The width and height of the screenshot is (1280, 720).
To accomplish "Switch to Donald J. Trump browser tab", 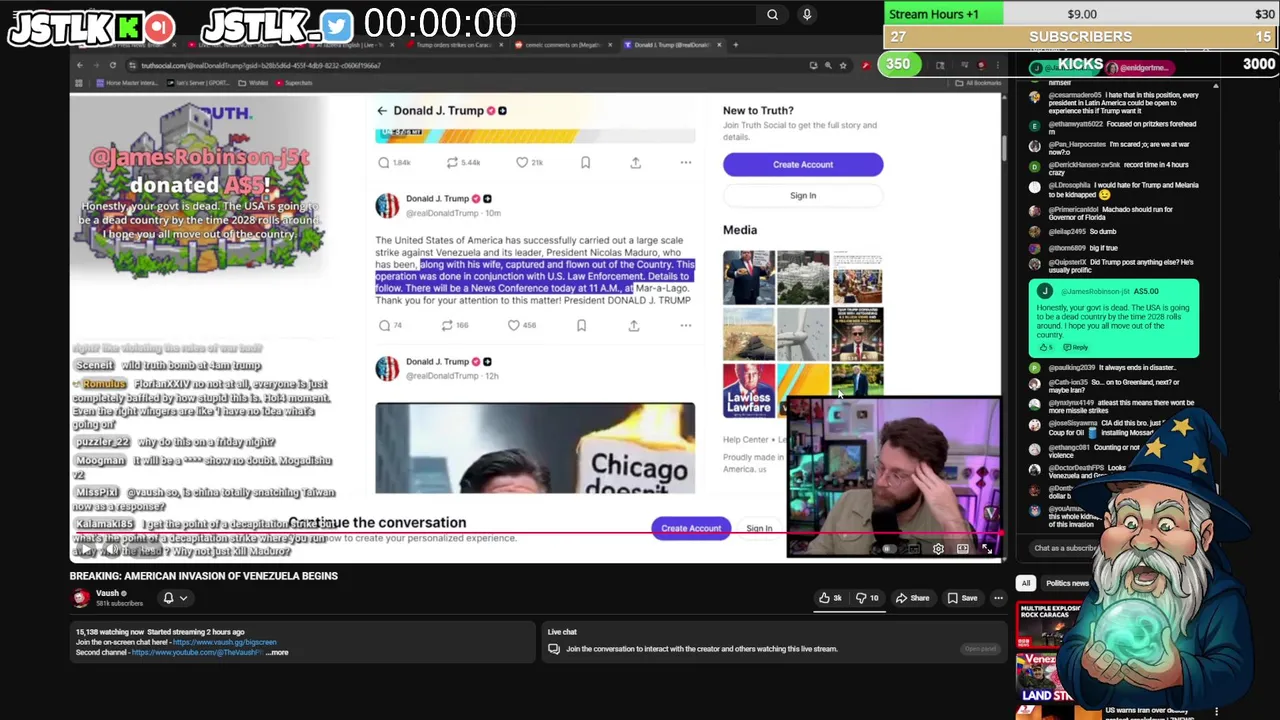I will tap(670, 45).
